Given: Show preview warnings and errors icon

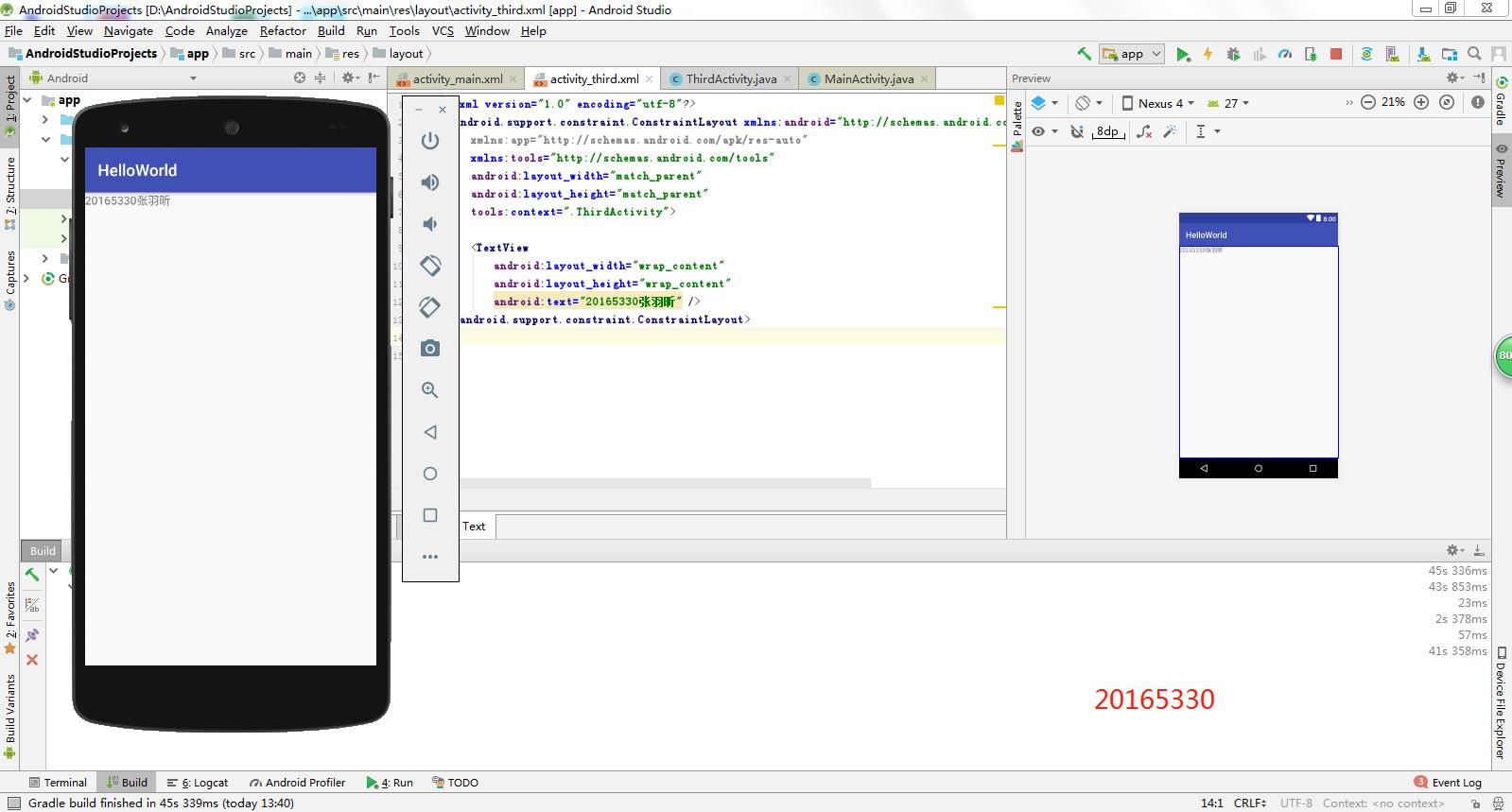Looking at the screenshot, I should point(1478,102).
